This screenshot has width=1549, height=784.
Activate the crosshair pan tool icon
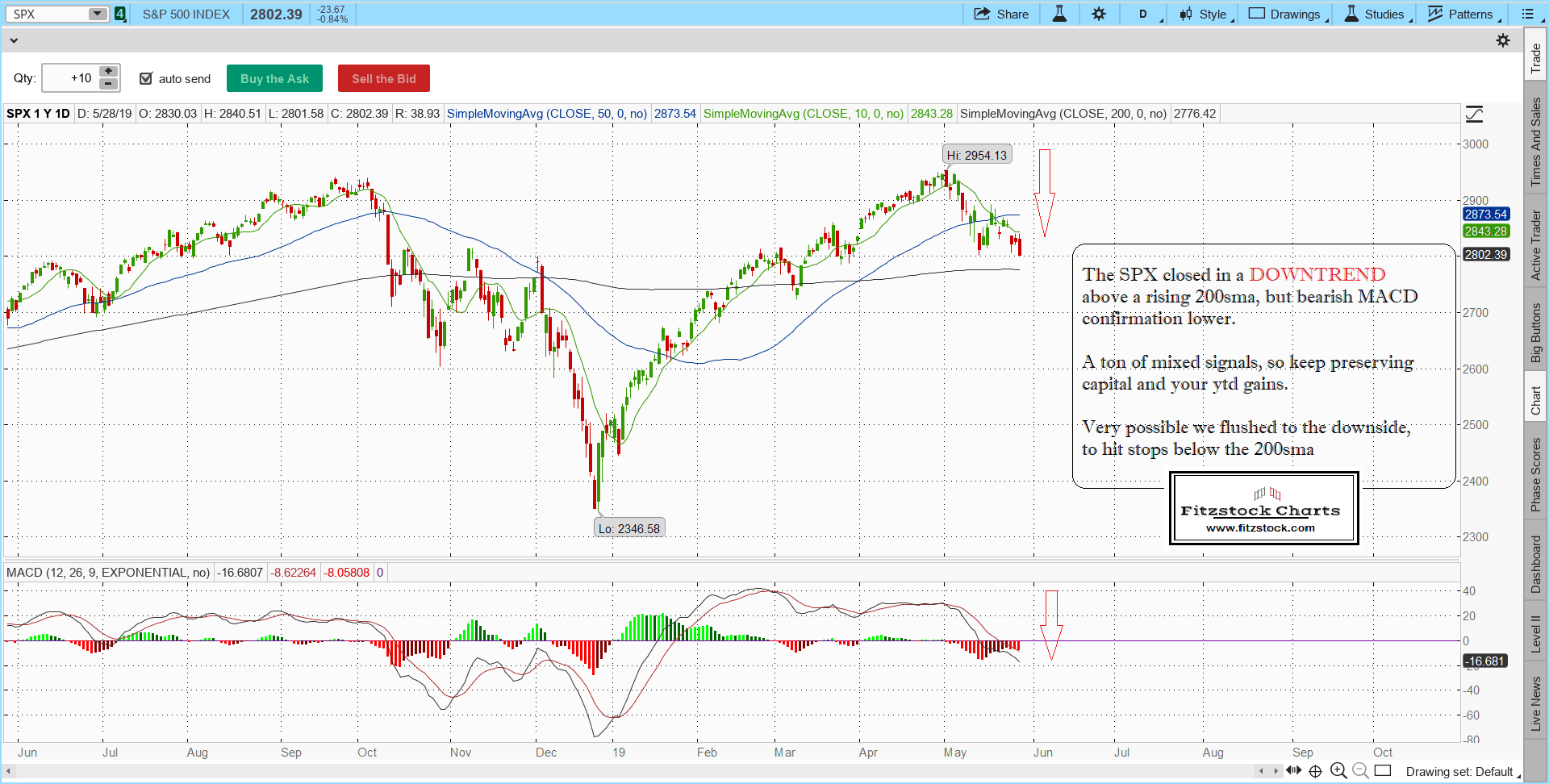pyautogui.click(x=1315, y=771)
